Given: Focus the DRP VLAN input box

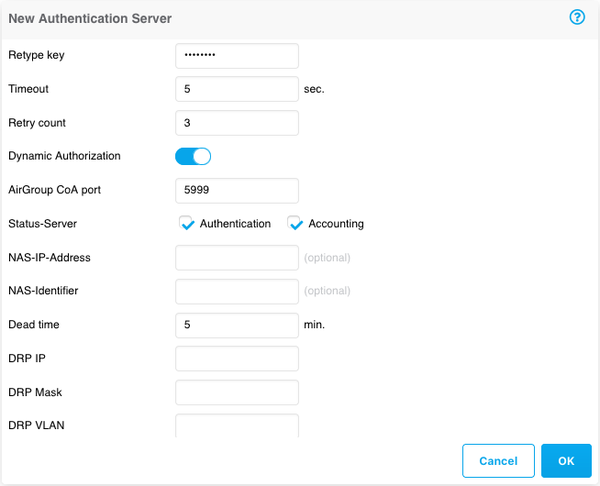Looking at the screenshot, I should [237, 425].
